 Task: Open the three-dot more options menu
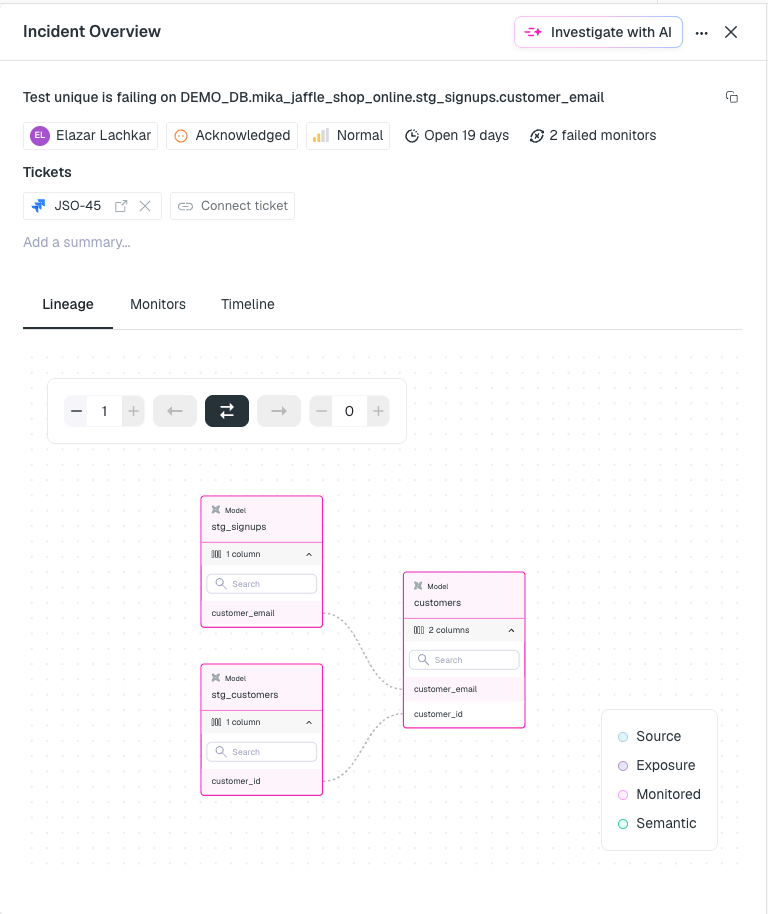[x=702, y=33]
